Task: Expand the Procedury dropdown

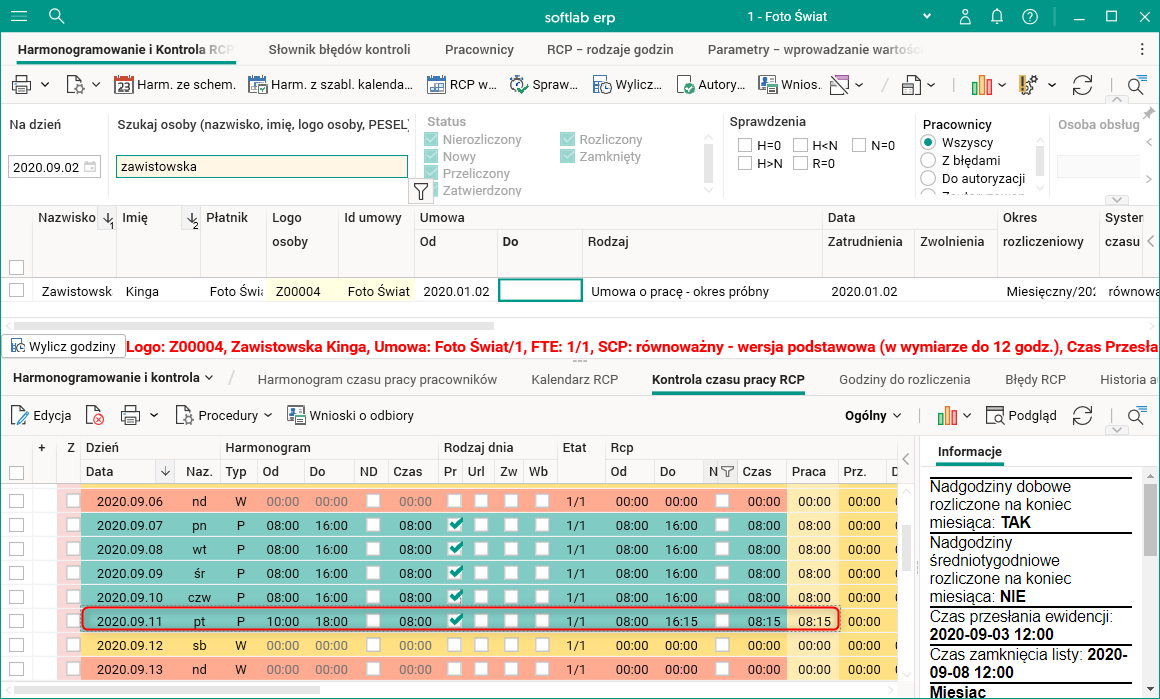Action: 226,415
